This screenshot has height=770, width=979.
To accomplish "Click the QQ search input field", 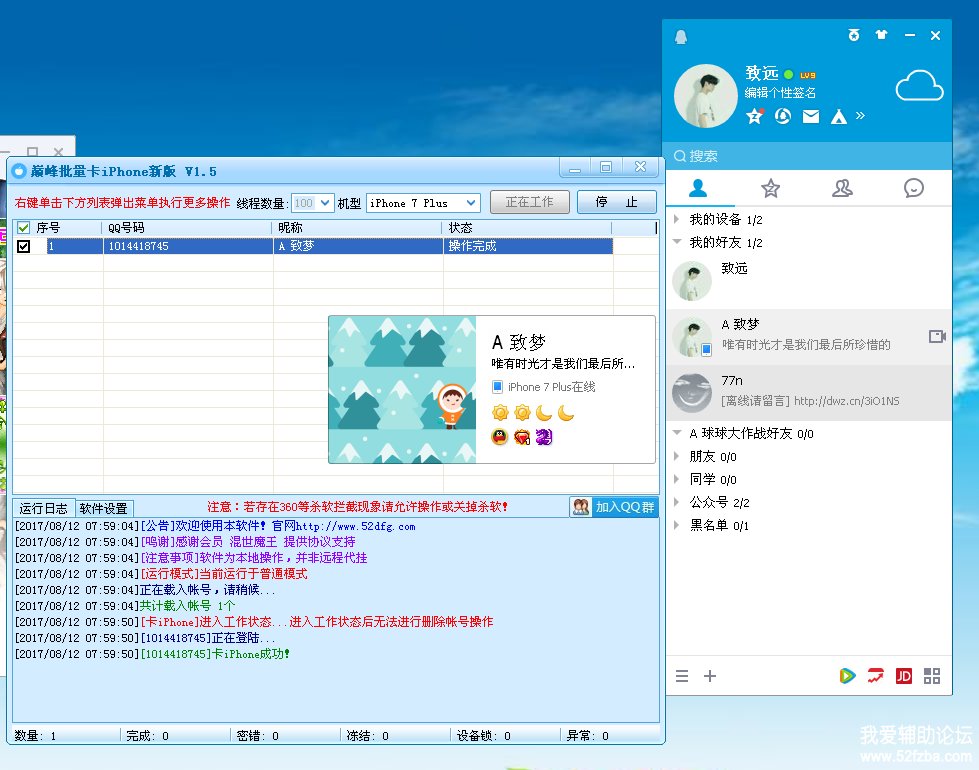I will pyautogui.click(x=809, y=155).
